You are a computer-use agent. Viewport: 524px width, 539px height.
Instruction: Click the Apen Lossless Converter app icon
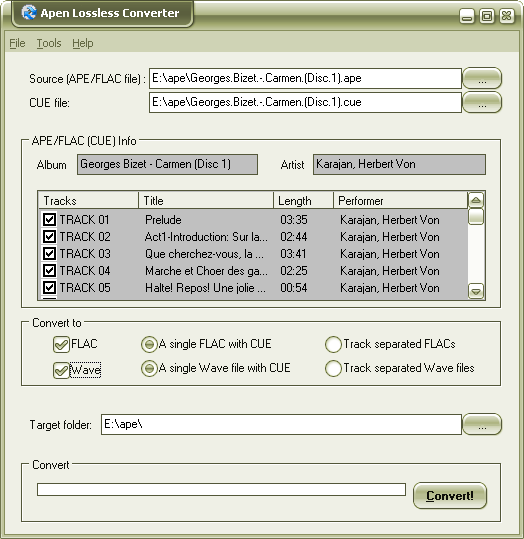click(x=29, y=13)
